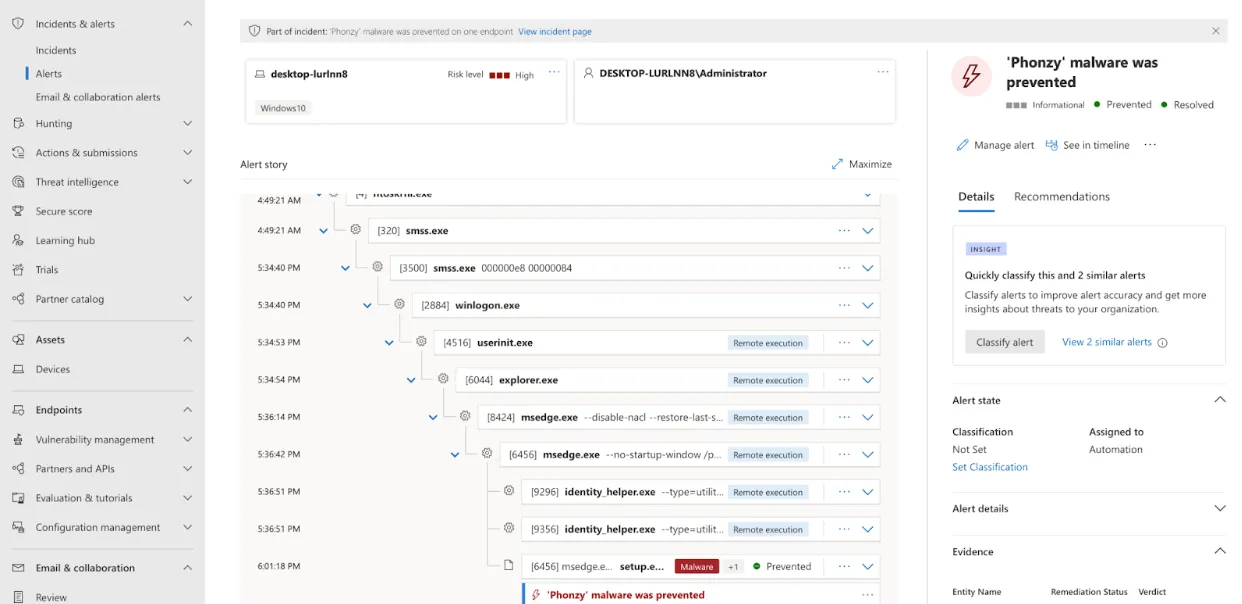Switch to the Recommendations tab
Screen dimensions: 1242x604
[1062, 196]
